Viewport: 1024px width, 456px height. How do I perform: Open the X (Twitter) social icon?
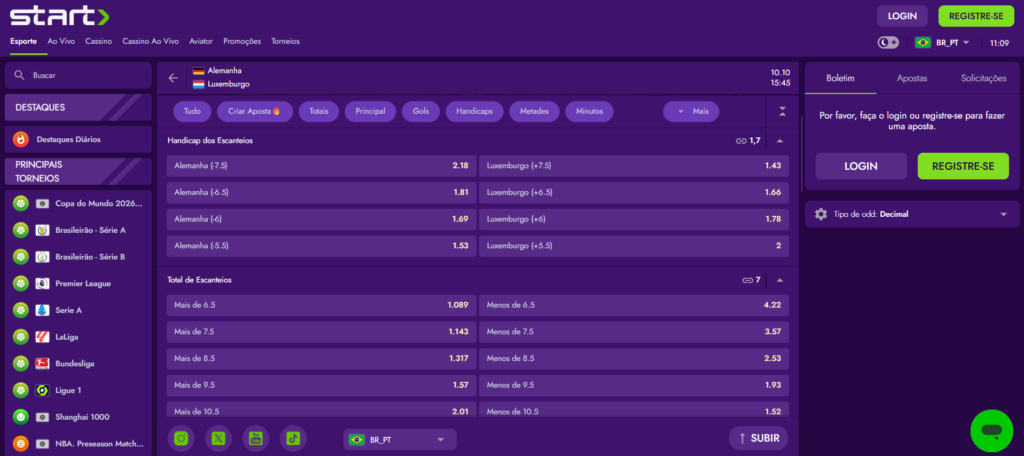[219, 438]
